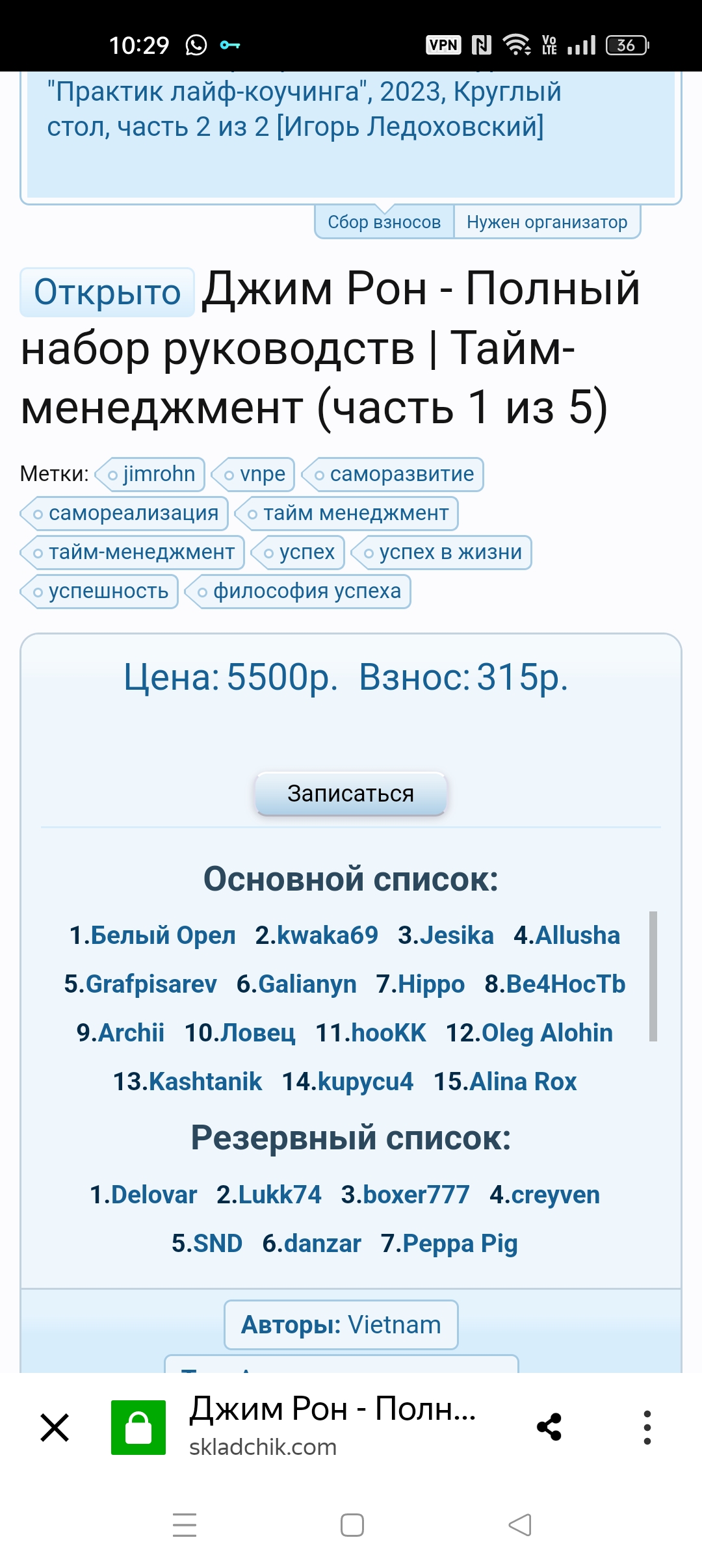The width and height of the screenshot is (702, 1568).
Task: Open reserve member Peppa Pig profile
Action: (449, 1244)
